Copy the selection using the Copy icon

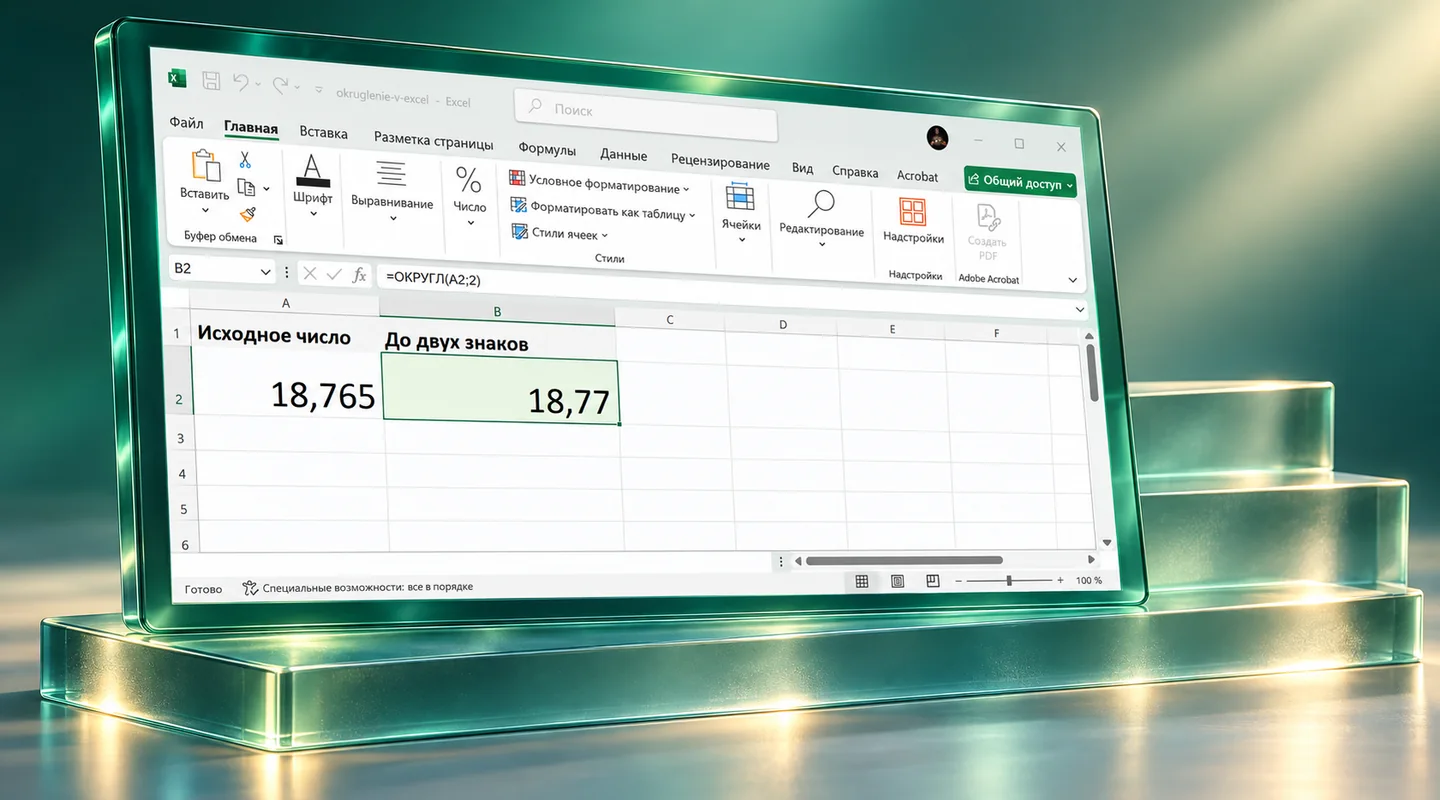[x=246, y=187]
